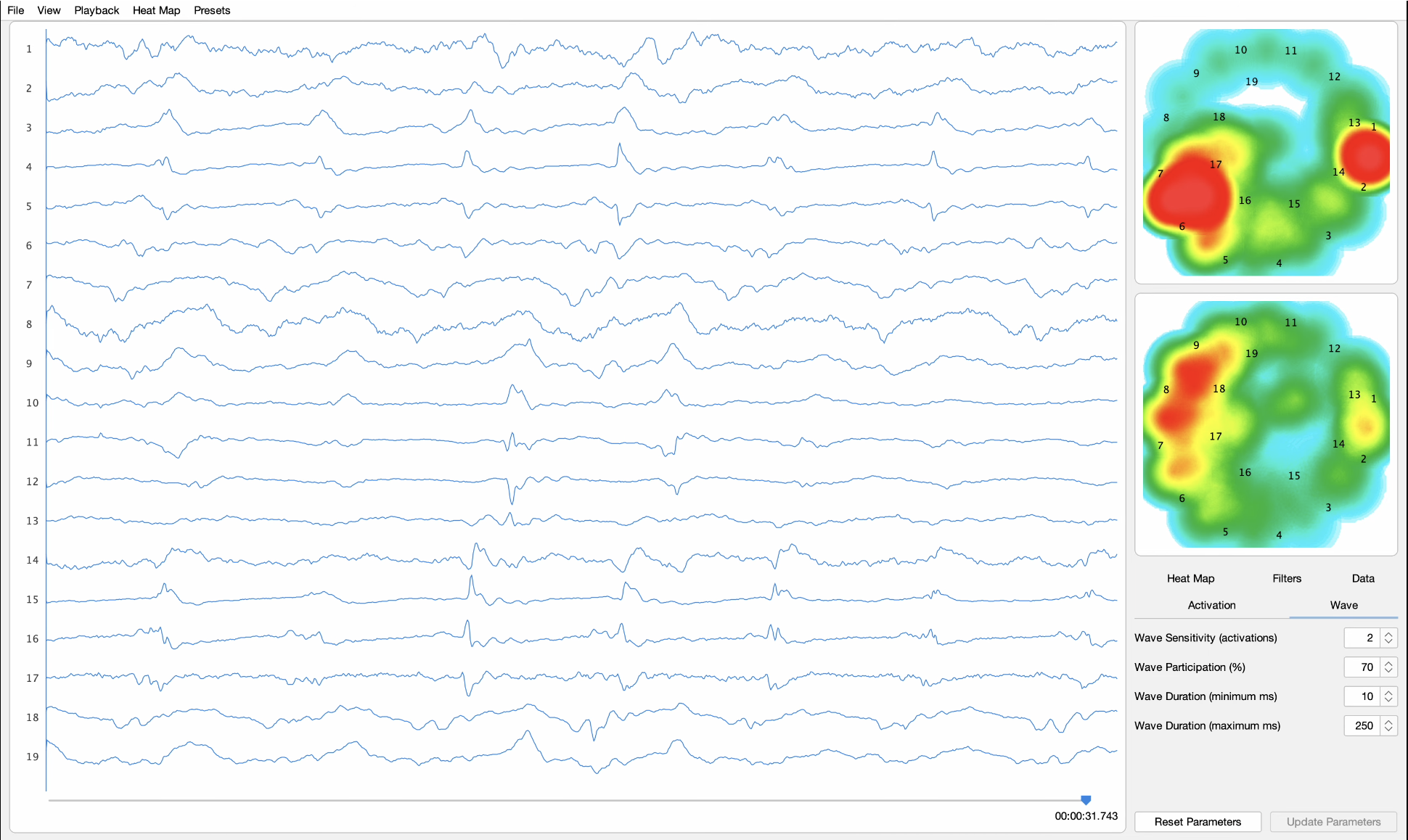This screenshot has width=1408, height=840.
Task: Click the minimum Wave Duration stepper arrows
Action: coord(1388,696)
